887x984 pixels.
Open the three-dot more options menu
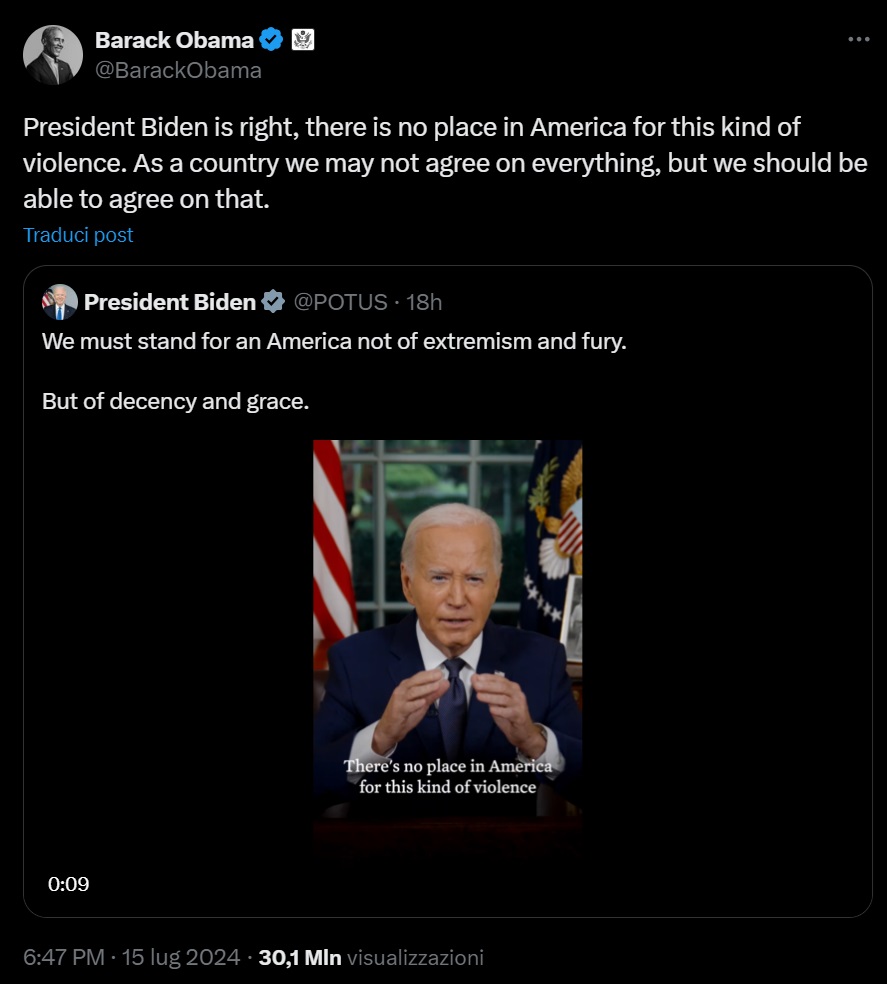point(858,39)
